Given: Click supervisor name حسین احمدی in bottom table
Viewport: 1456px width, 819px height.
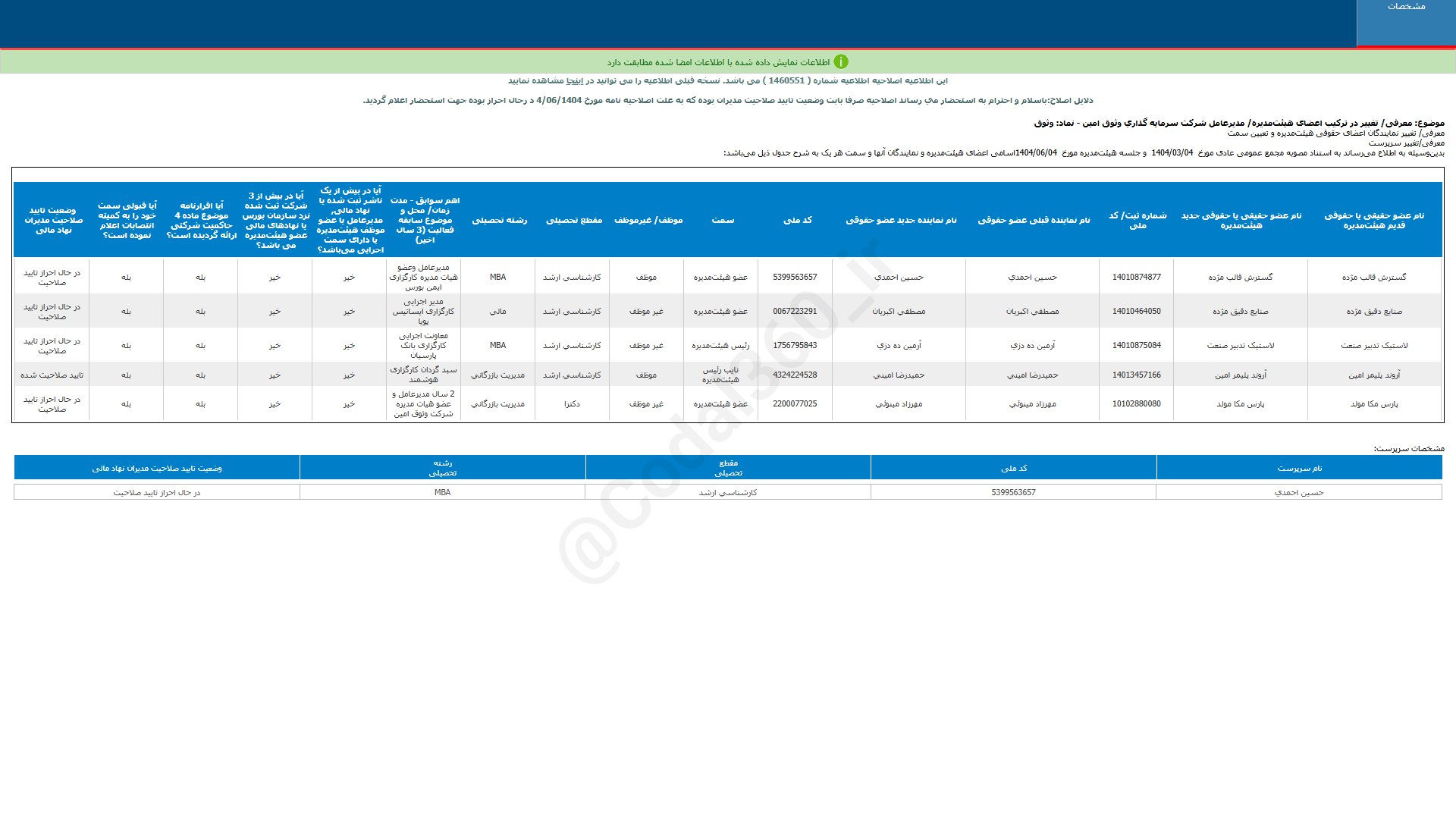Looking at the screenshot, I should pos(1298,493).
